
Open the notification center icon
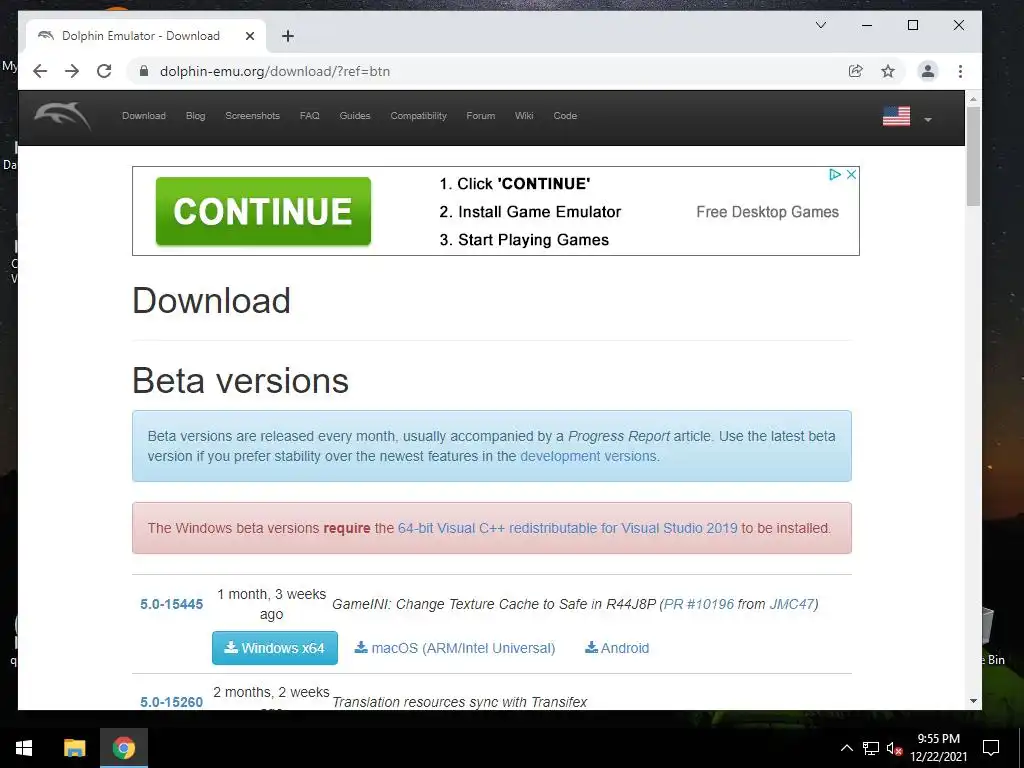(991, 748)
